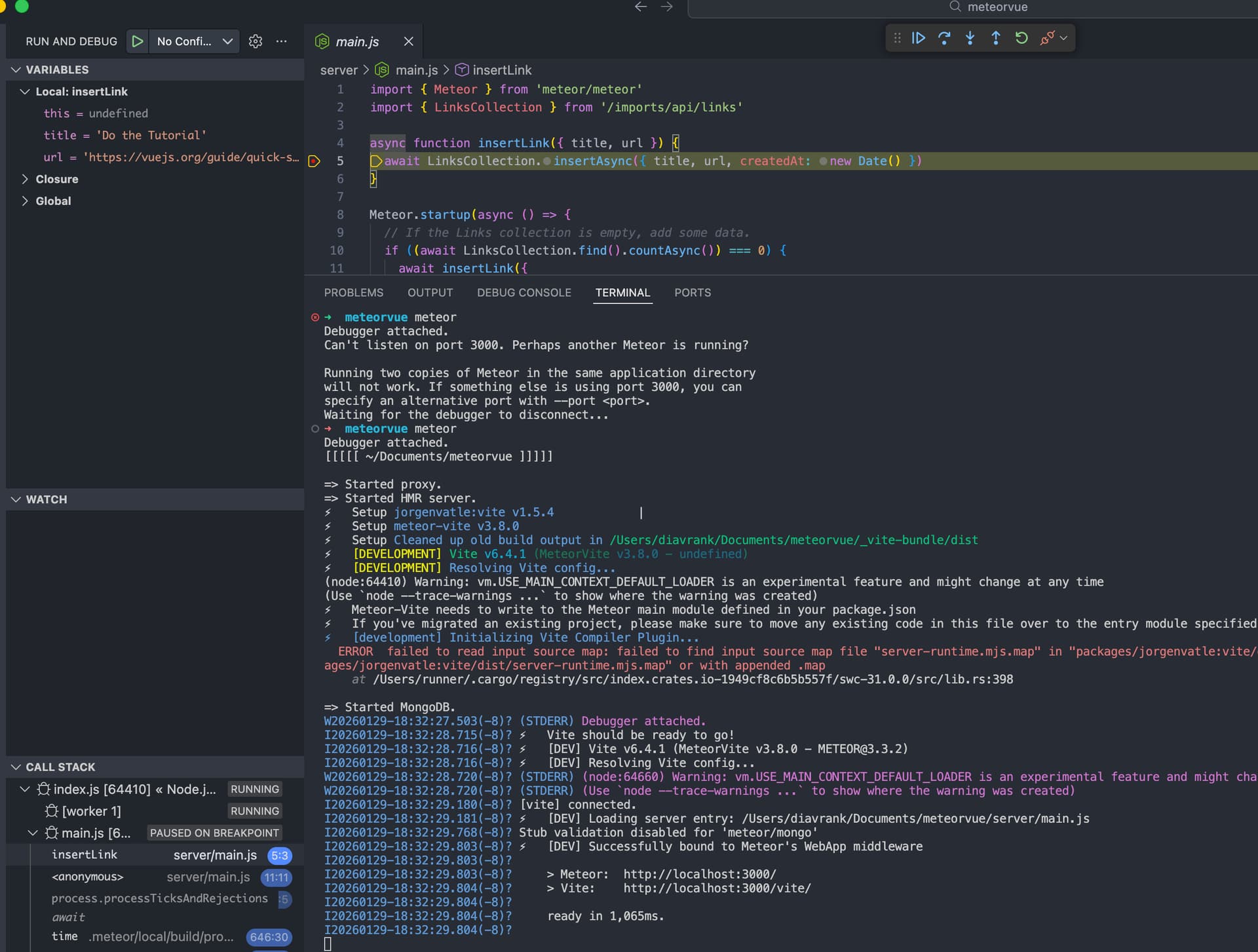1258x952 pixels.
Task: Click the meteorvue search field
Action: pos(996,7)
